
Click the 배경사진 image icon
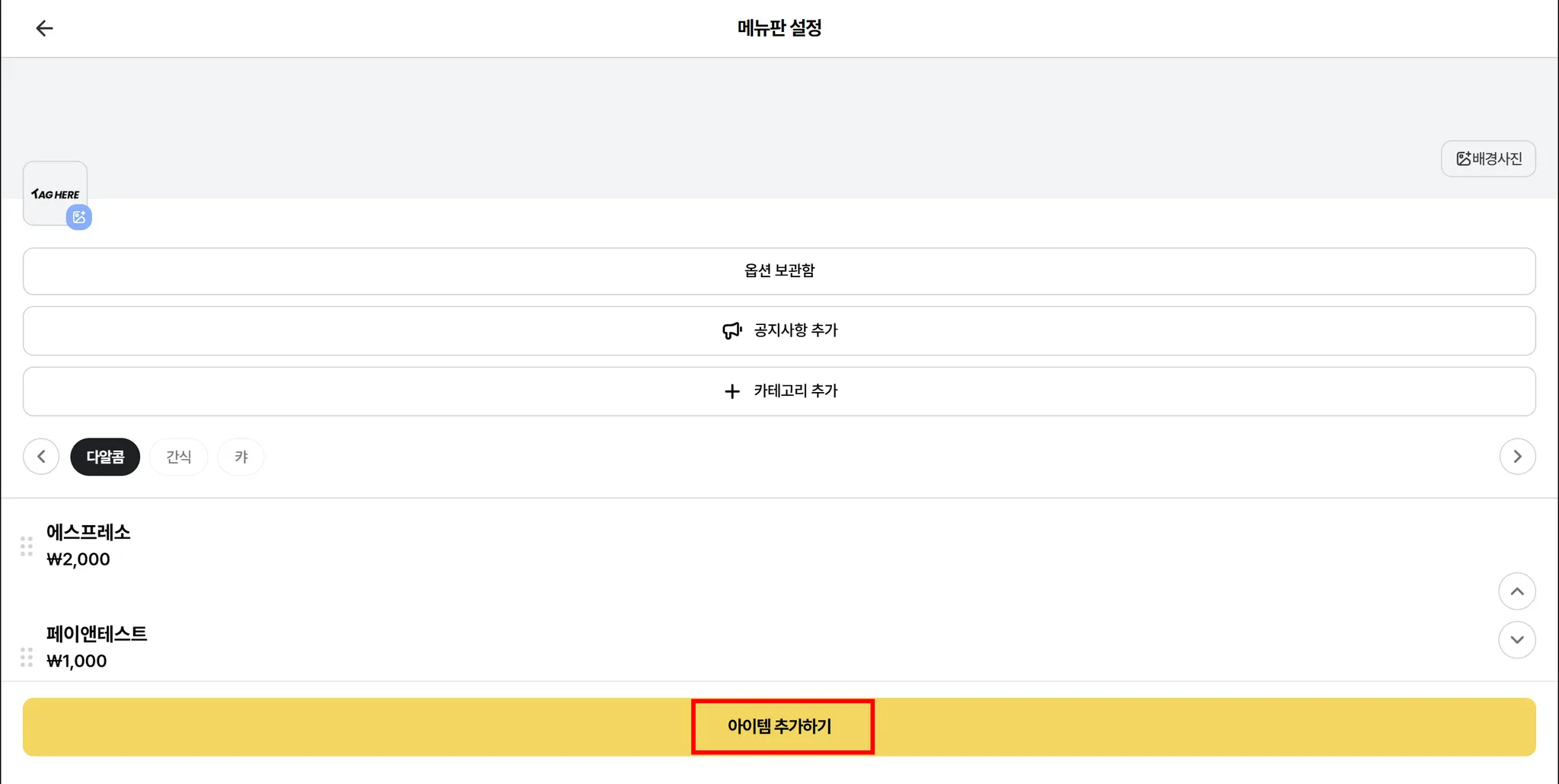(1463, 159)
